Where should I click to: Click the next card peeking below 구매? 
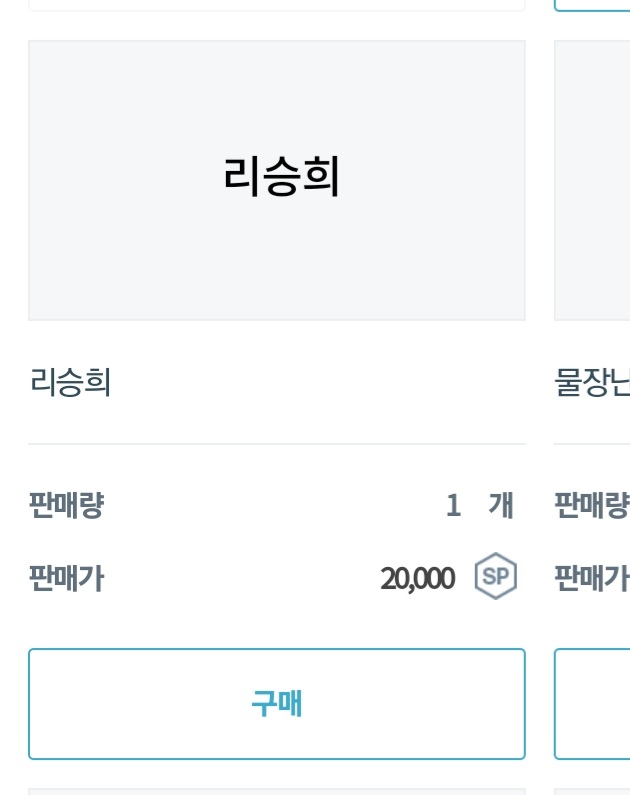277,790
